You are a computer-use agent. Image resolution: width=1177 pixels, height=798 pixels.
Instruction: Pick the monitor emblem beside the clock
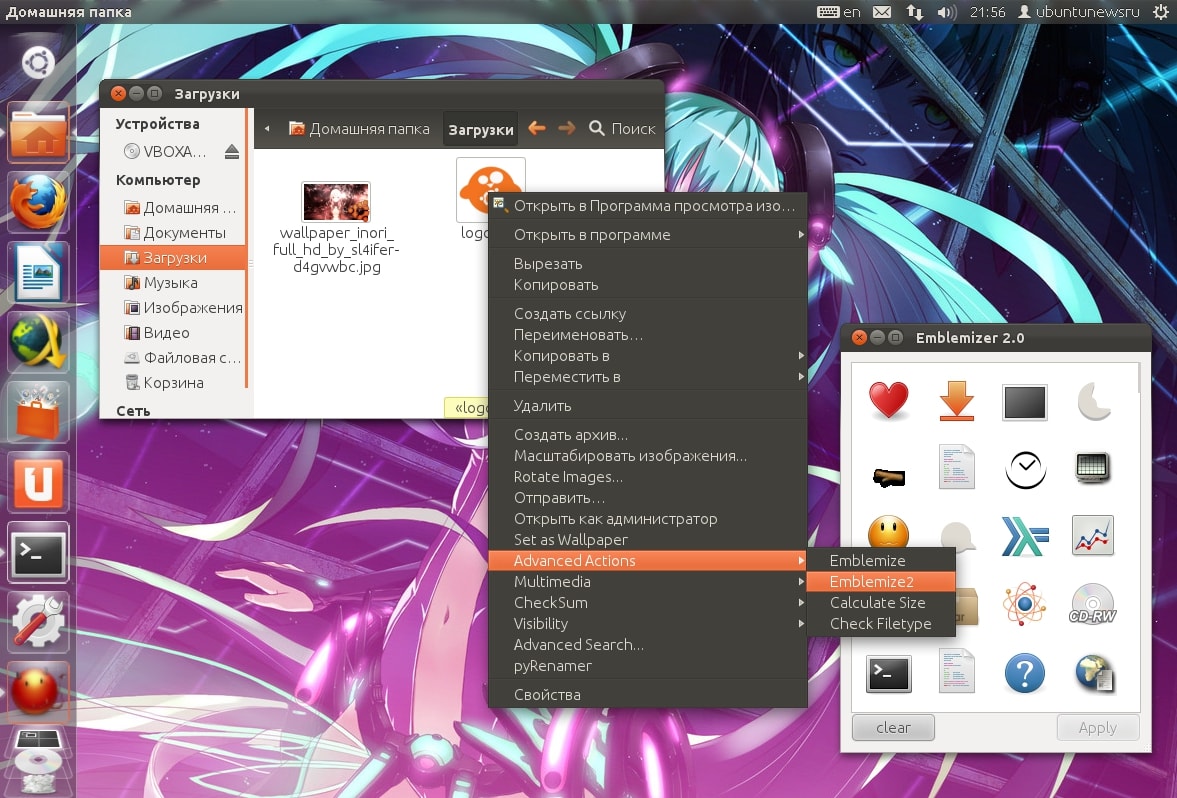click(1093, 468)
